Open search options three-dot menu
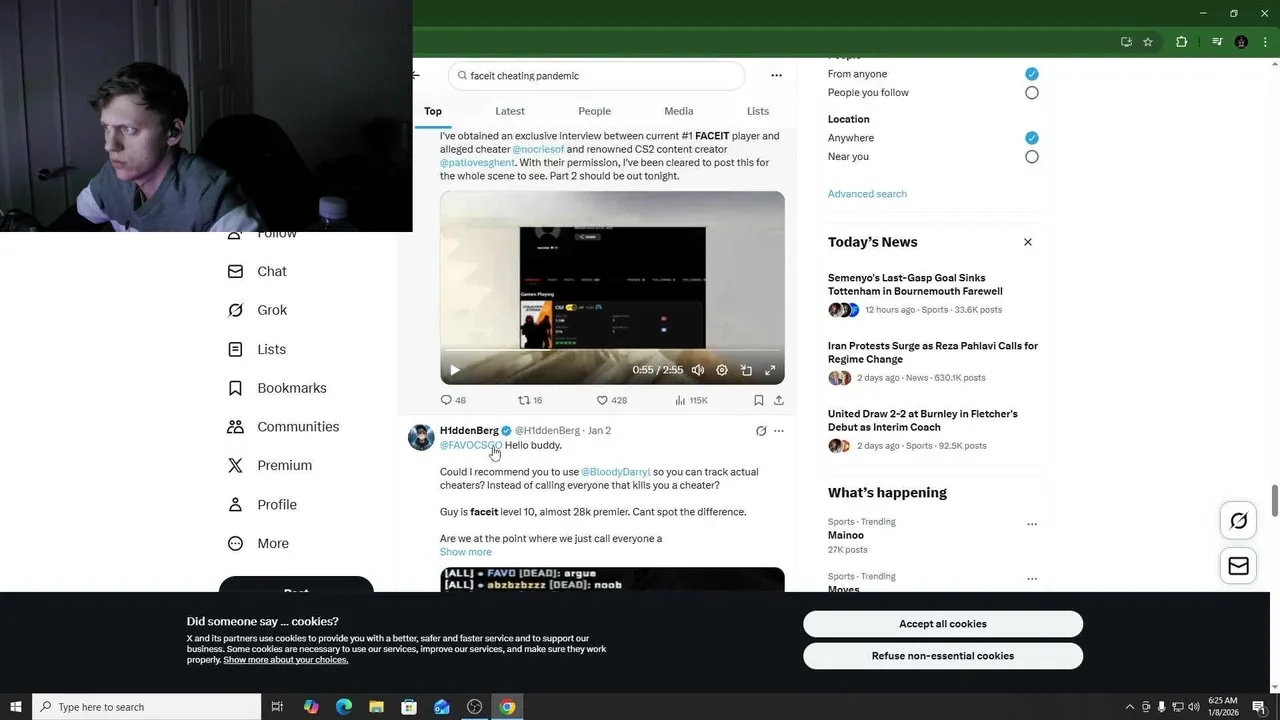This screenshot has height=720, width=1280. [776, 75]
